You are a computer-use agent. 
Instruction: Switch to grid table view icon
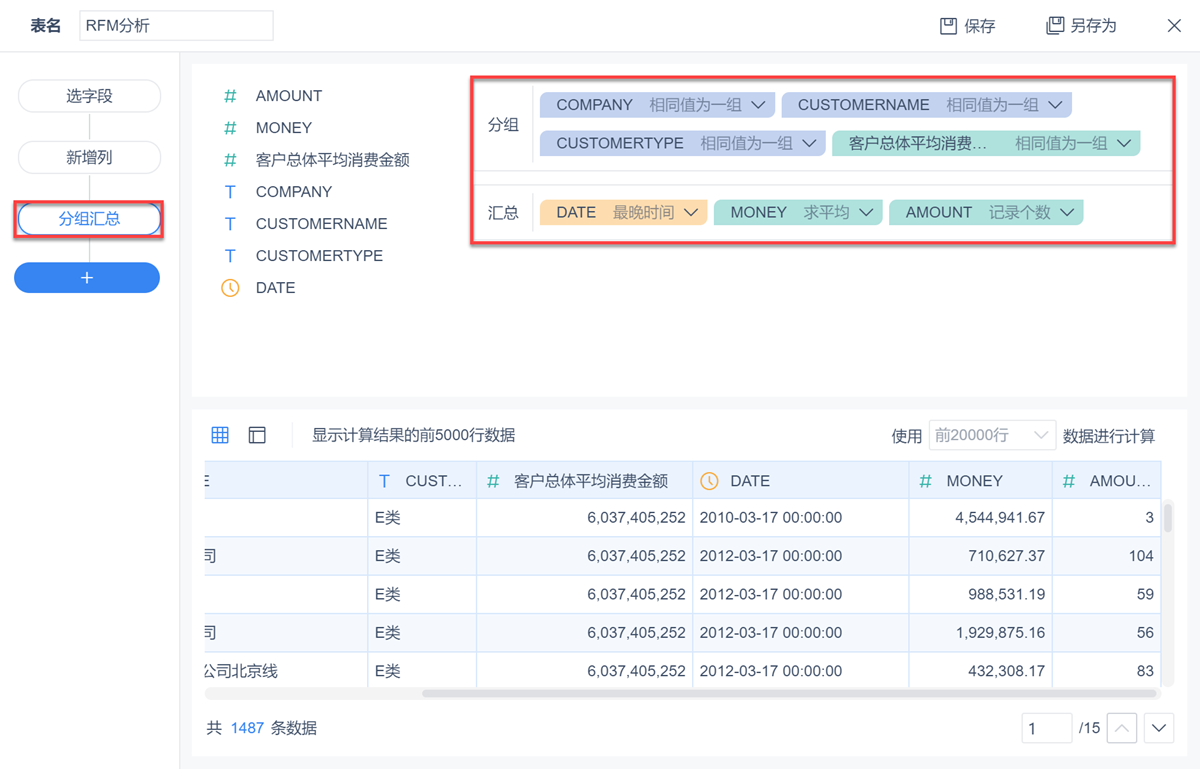(220, 435)
